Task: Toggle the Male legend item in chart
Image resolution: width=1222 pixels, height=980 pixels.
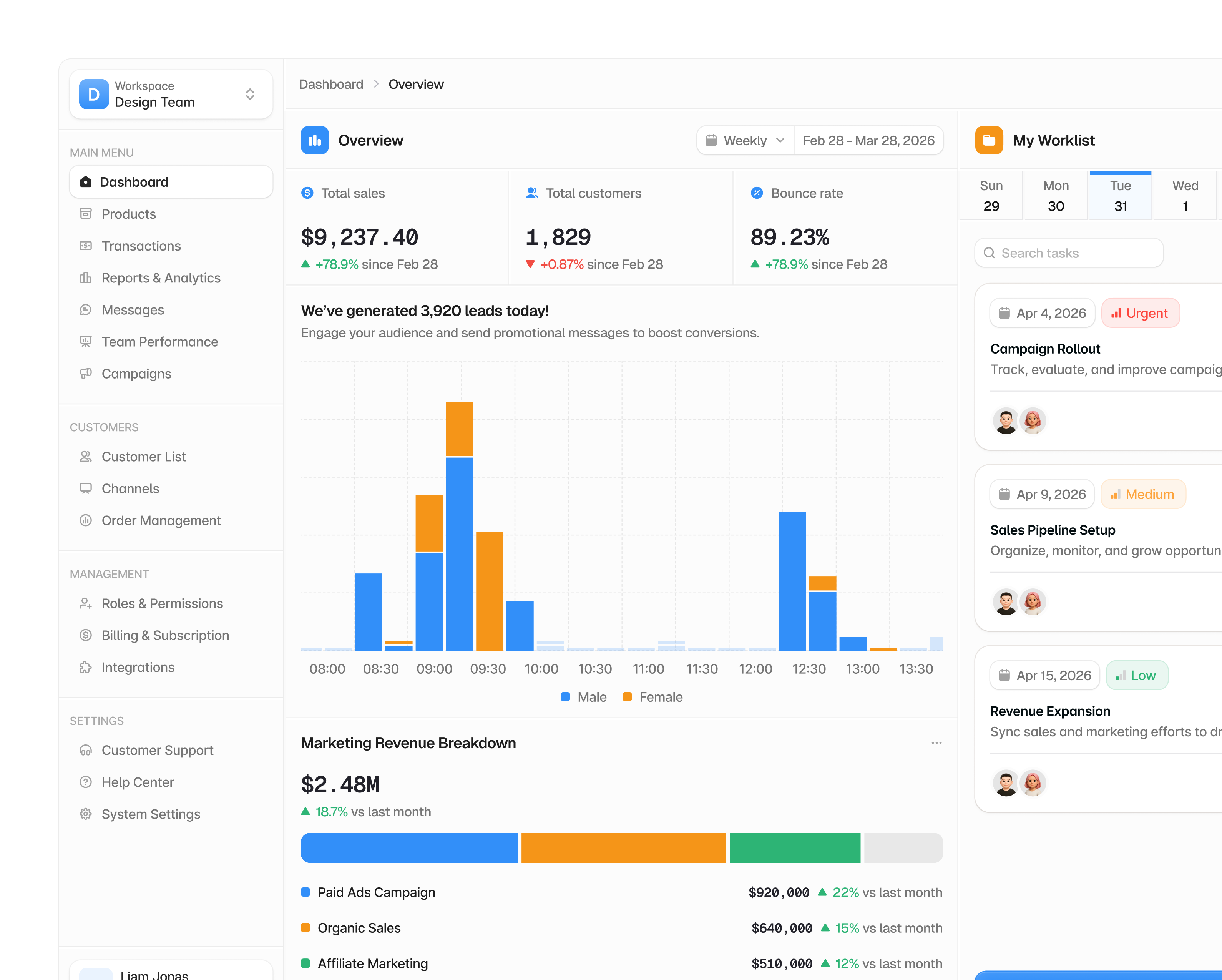Action: pyautogui.click(x=583, y=697)
